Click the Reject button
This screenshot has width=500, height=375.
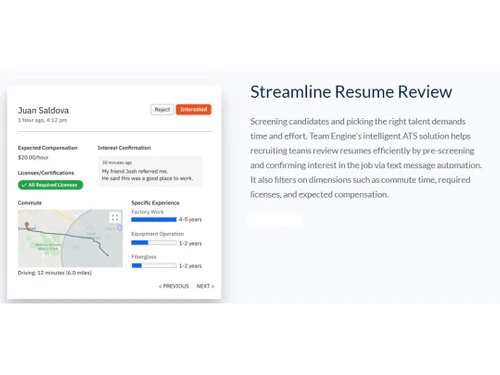(x=162, y=109)
